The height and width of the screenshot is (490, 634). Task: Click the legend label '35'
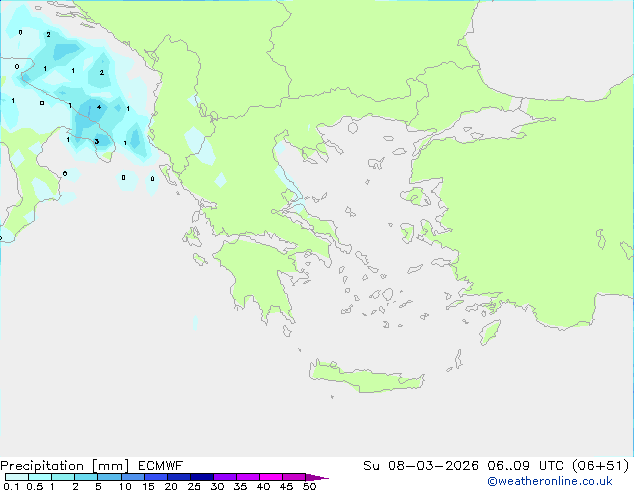click(x=240, y=486)
